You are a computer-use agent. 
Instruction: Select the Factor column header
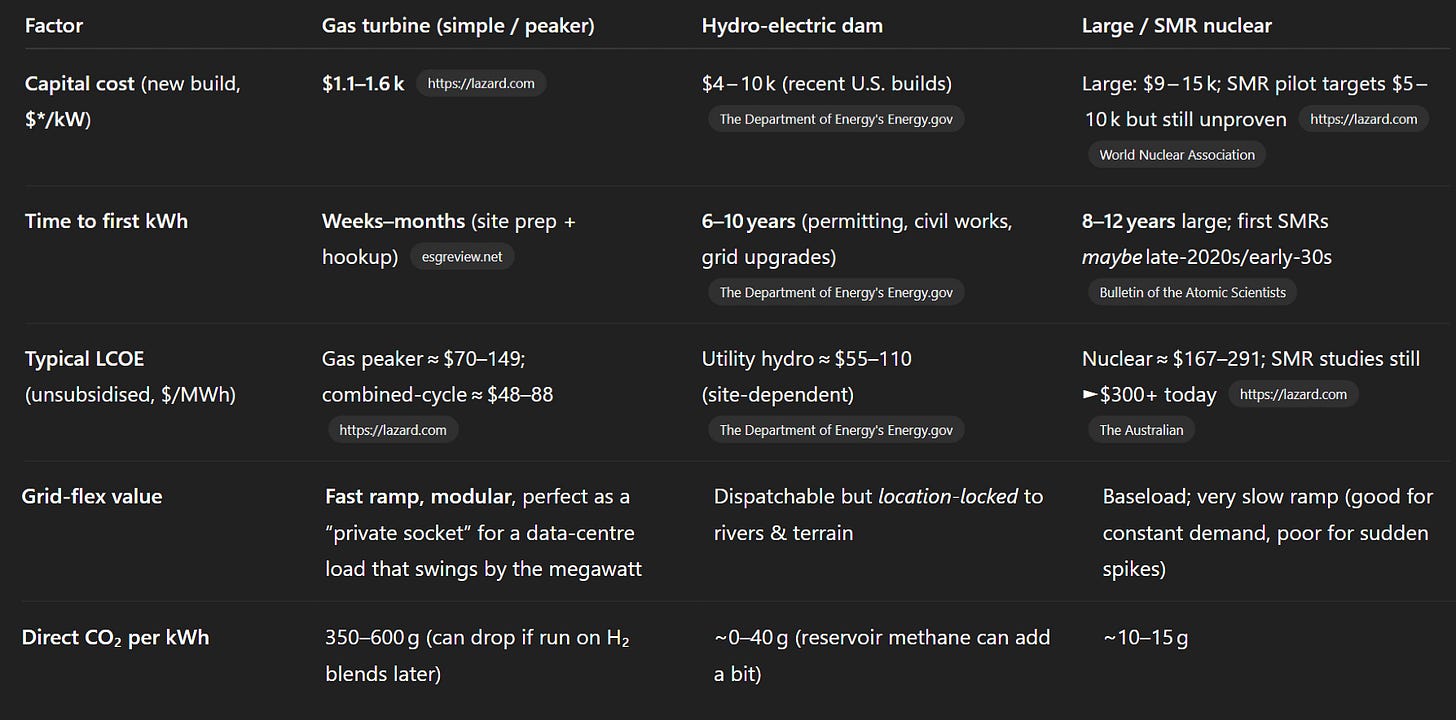53,26
